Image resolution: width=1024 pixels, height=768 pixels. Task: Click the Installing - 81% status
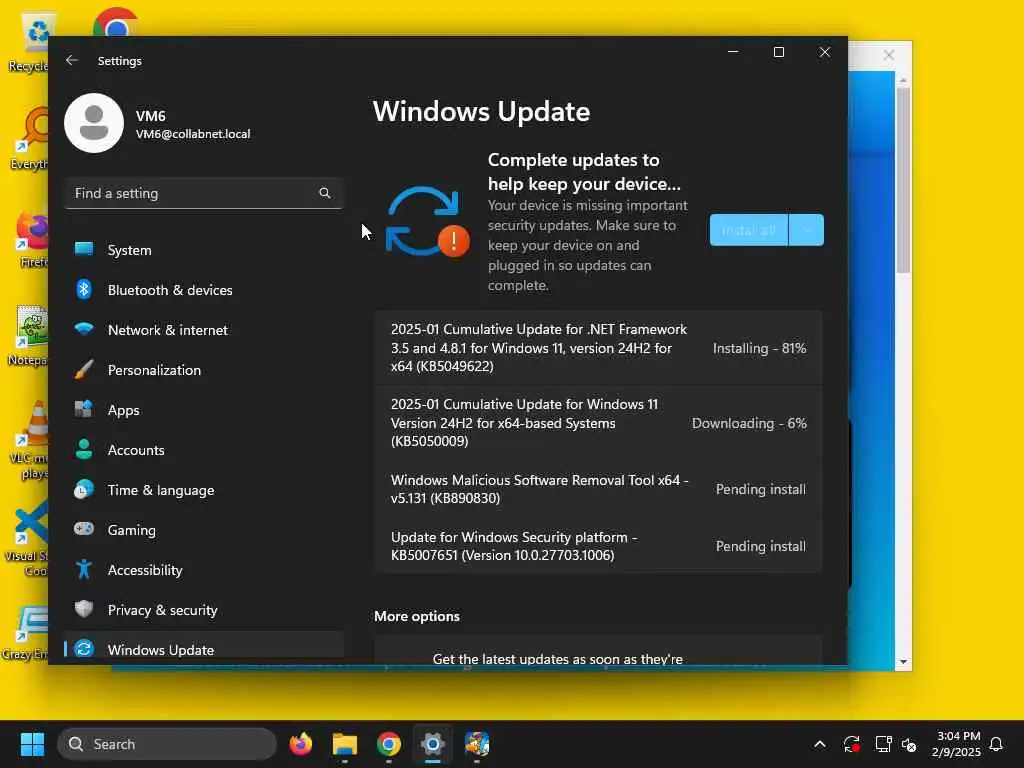tap(759, 348)
